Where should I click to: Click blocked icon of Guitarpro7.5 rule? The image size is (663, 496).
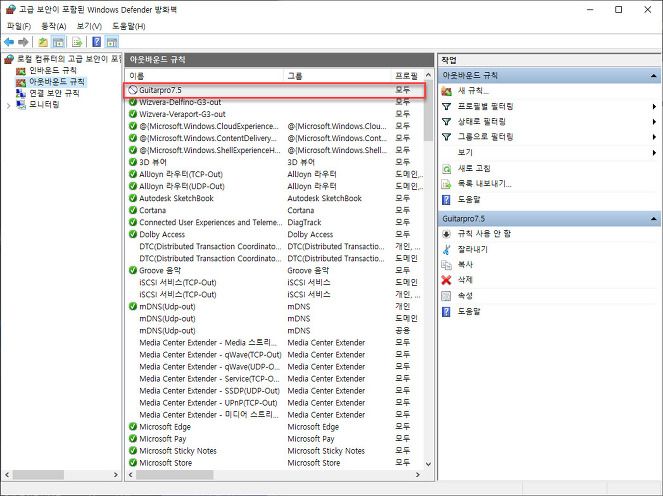click(x=133, y=90)
